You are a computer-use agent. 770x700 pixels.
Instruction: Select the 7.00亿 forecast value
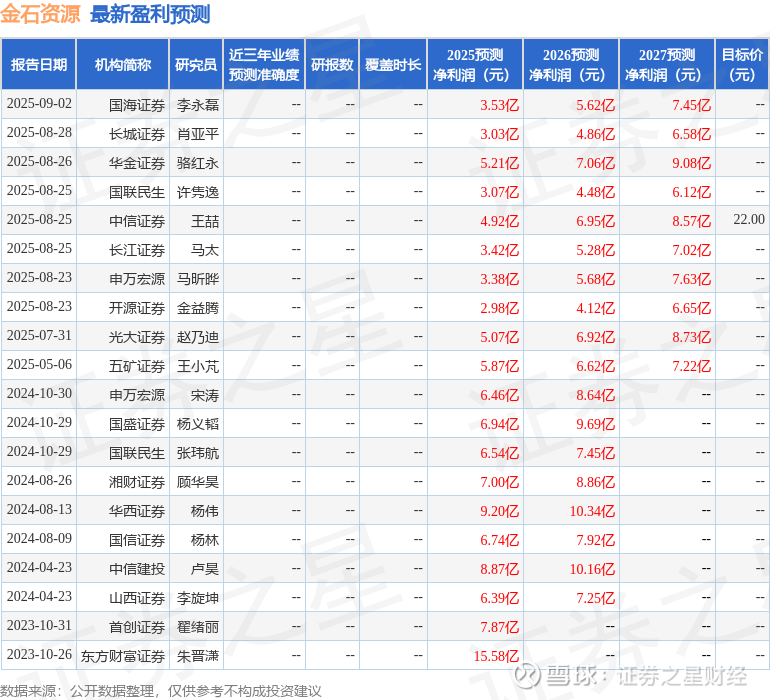[499, 482]
